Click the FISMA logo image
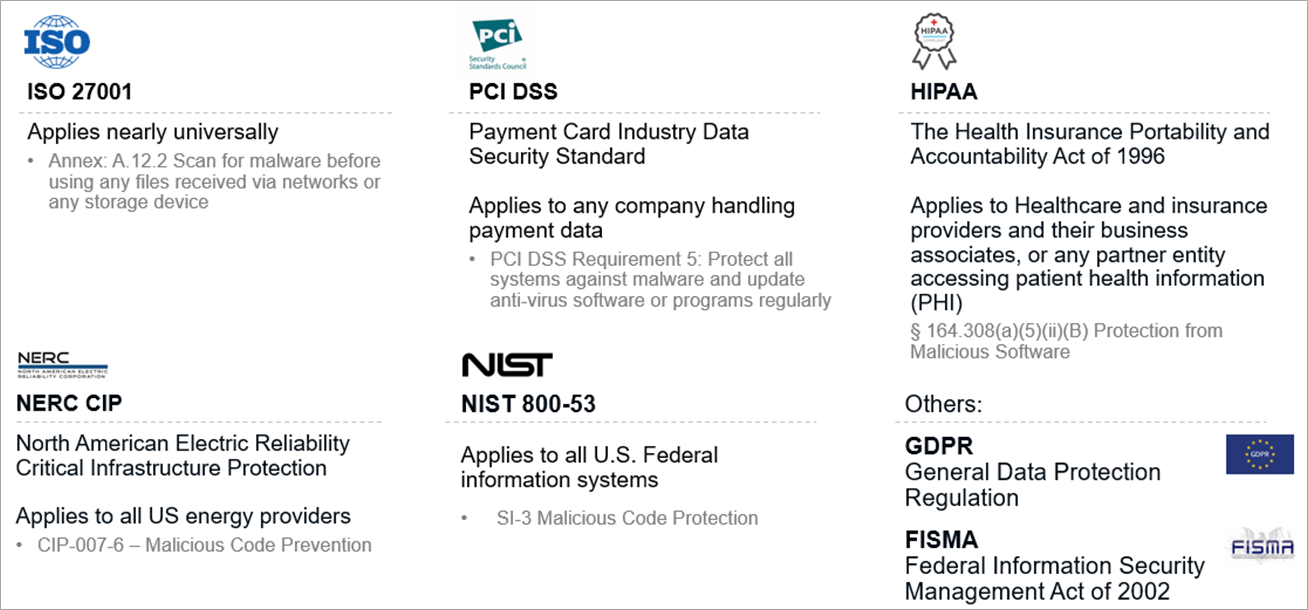This screenshot has width=1308, height=610. [1261, 544]
